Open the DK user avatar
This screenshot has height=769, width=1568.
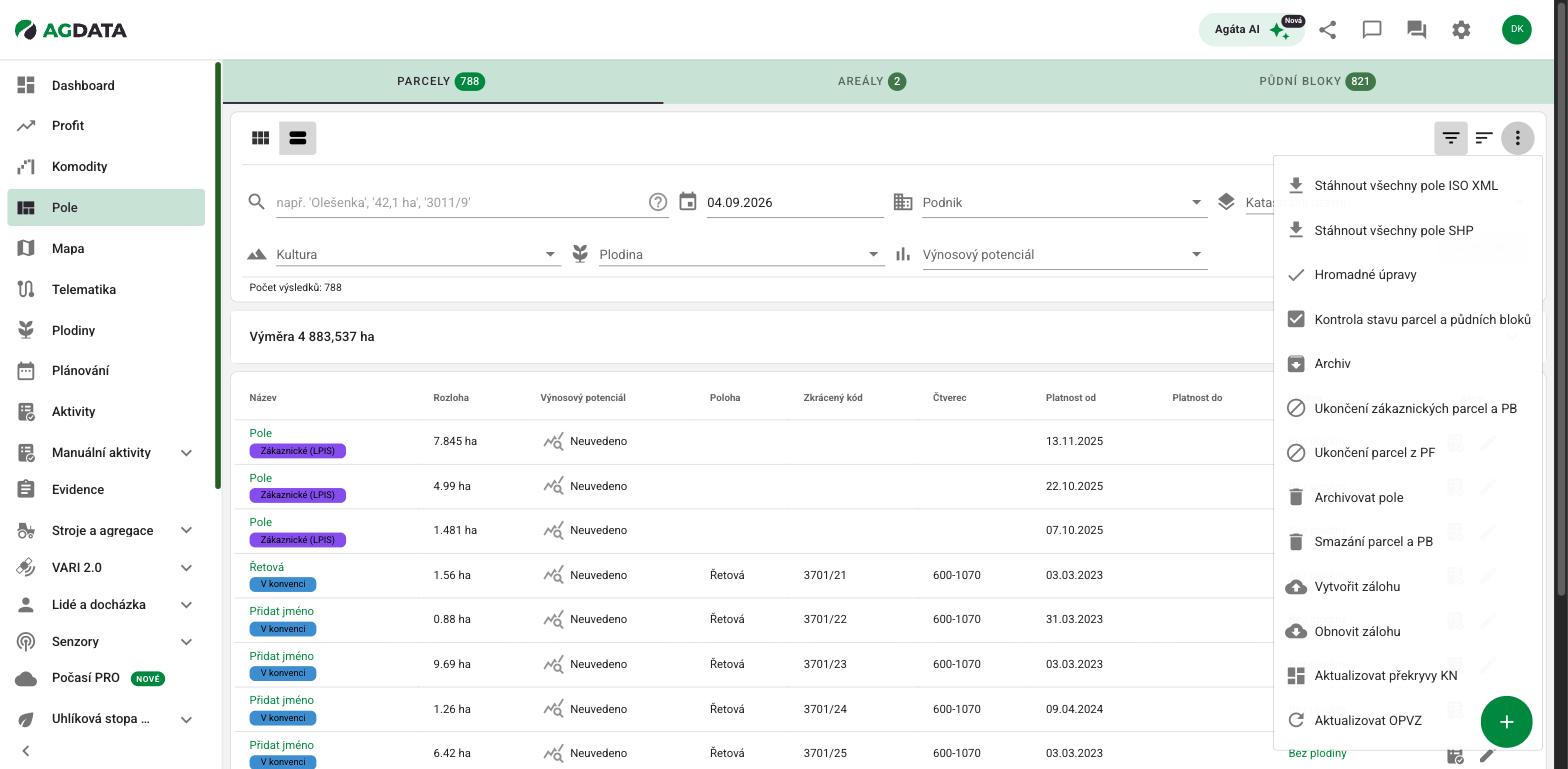pos(1516,29)
